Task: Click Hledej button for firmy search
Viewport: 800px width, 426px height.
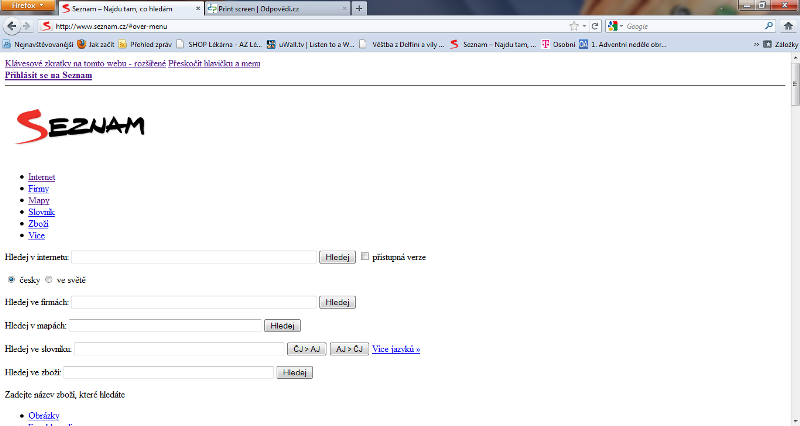Action: (337, 302)
